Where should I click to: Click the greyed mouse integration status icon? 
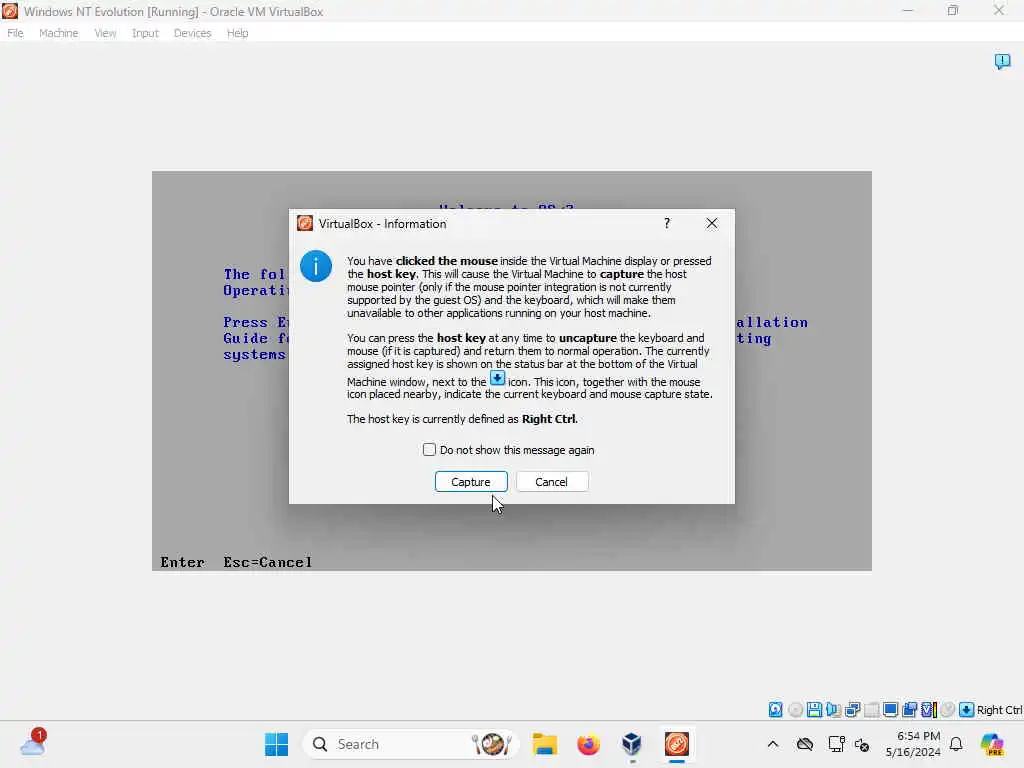coord(948,710)
